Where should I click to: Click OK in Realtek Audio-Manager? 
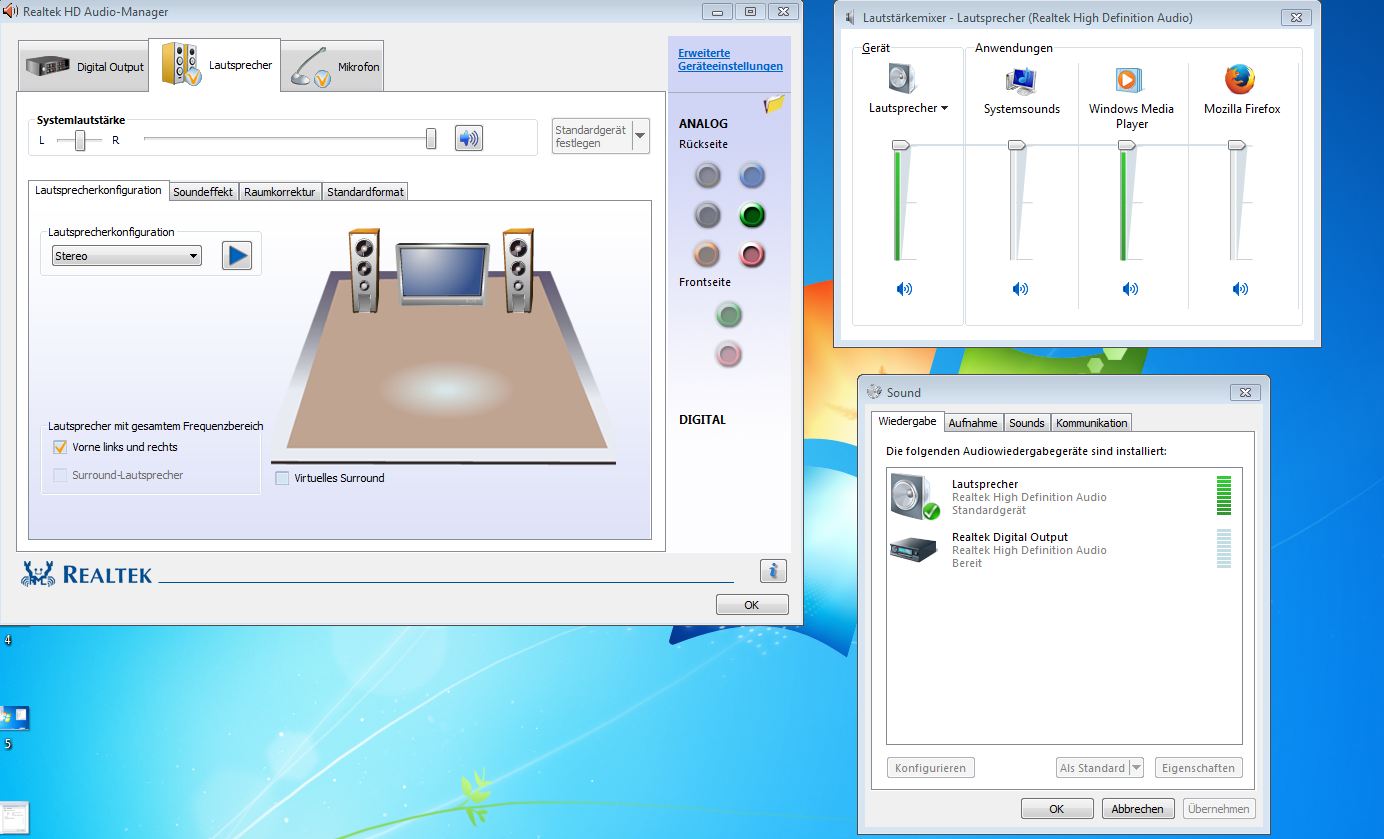point(752,605)
